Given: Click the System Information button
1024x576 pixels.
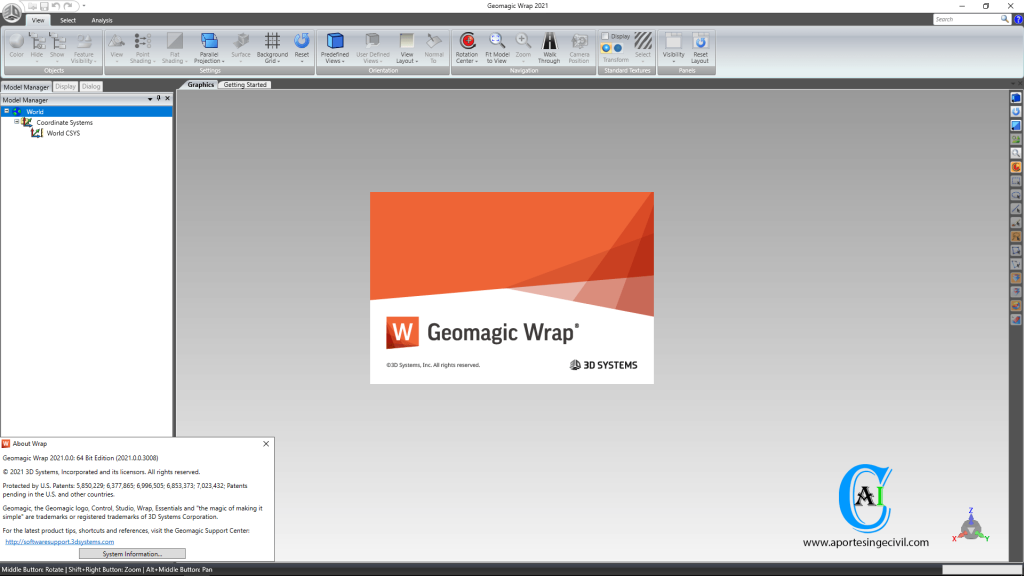Looking at the screenshot, I should pyautogui.click(x=133, y=553).
